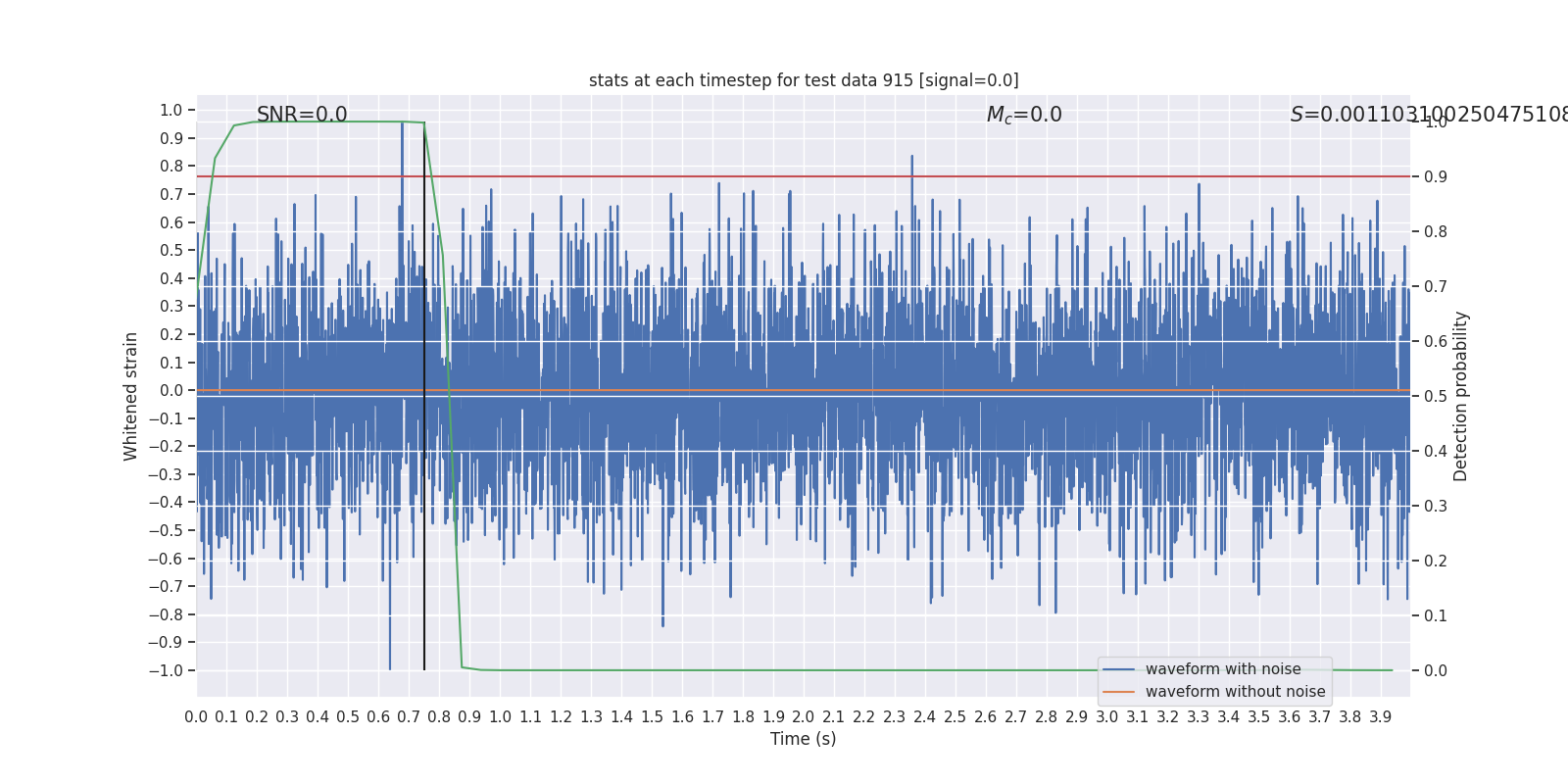Click the S=0.0011031… annotation text
This screenshot has width=1568, height=784.
point(1429,115)
